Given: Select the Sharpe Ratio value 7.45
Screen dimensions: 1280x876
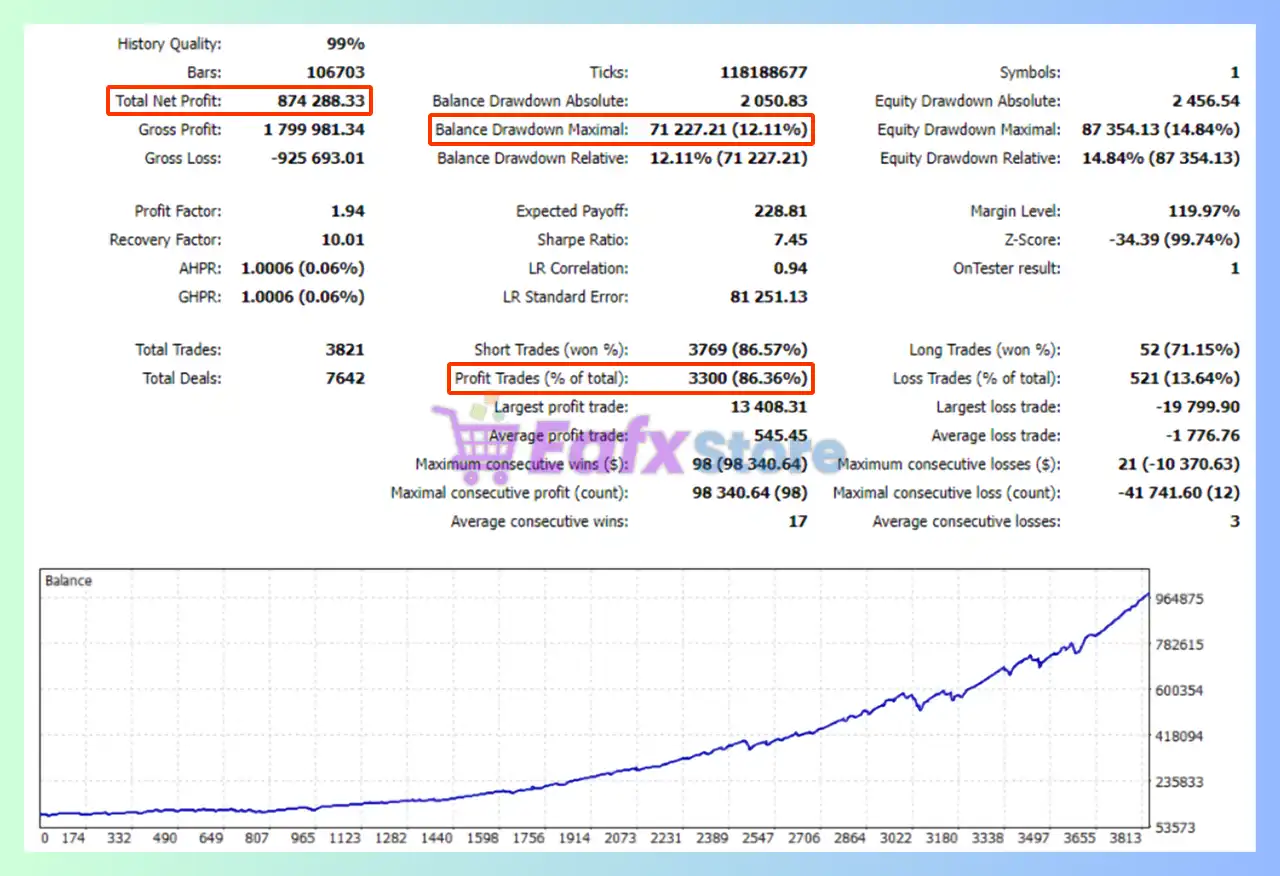Looking at the screenshot, I should click(x=789, y=240).
